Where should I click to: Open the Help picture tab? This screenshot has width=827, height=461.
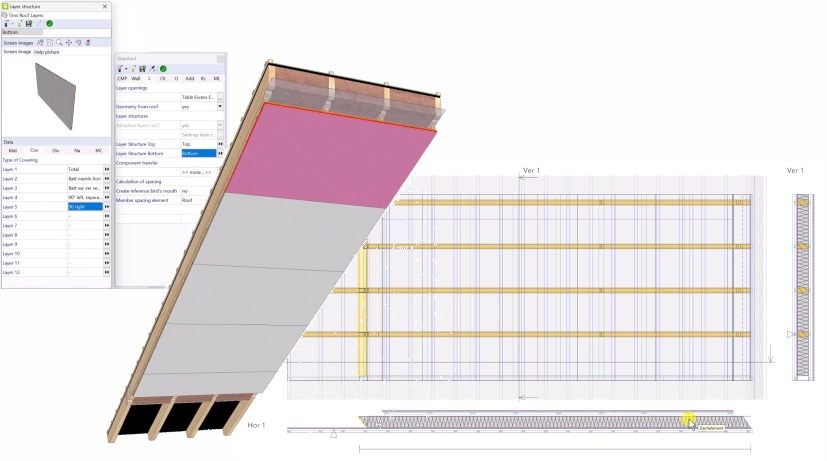coord(47,51)
